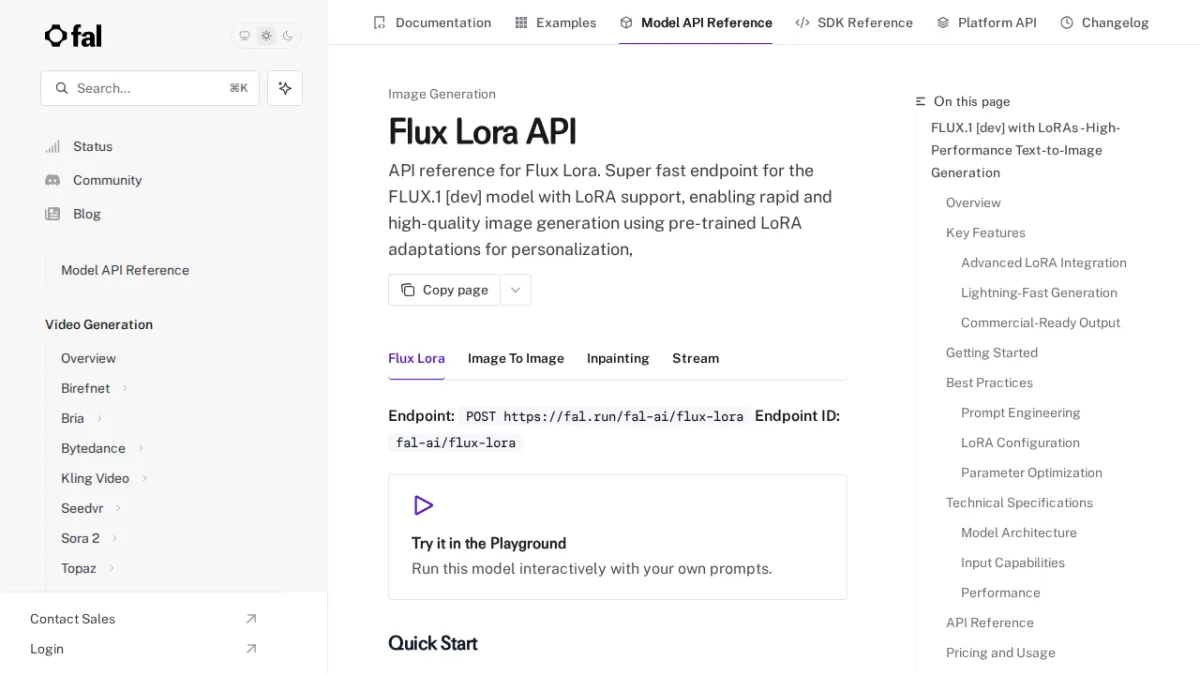
Task: Switch to system theme mode
Action: pyautogui.click(x=244, y=36)
